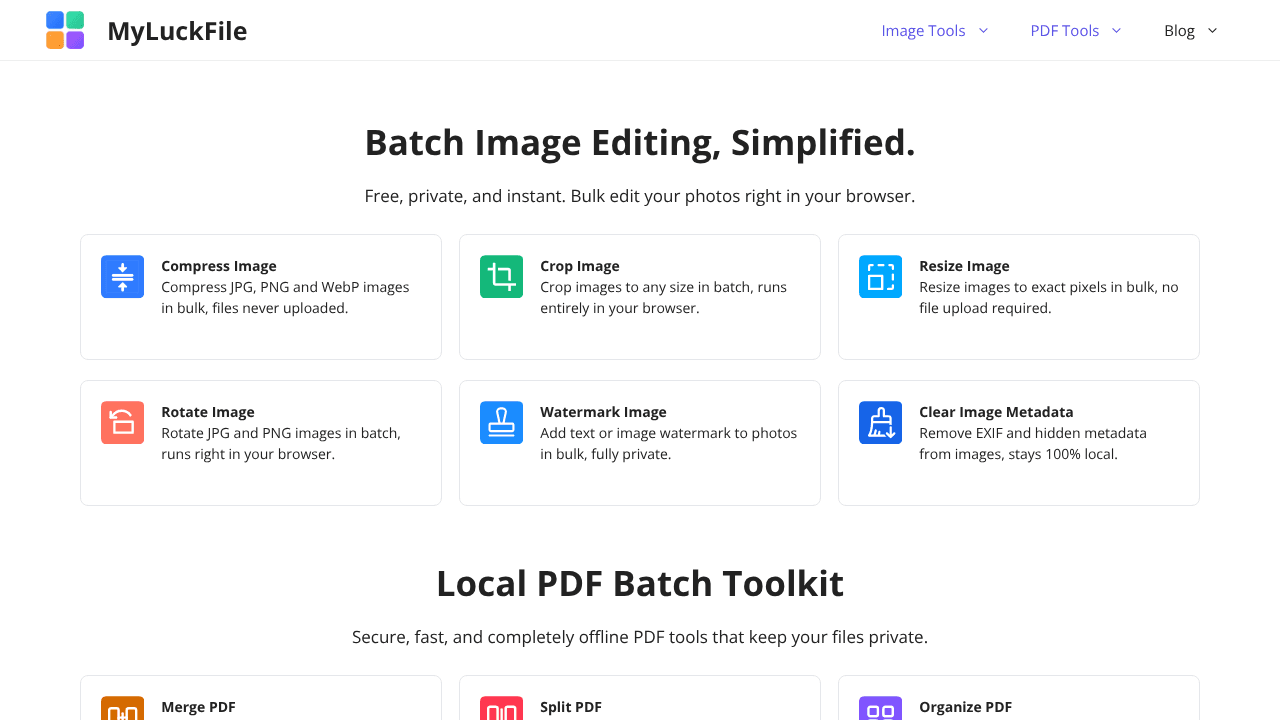This screenshot has width=1280, height=720.
Task: Select the green Crop Image icon
Action: [x=501, y=277]
